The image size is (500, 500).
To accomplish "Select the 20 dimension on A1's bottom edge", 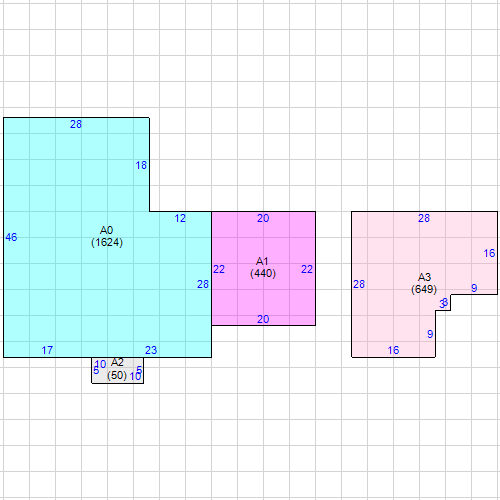I will pyautogui.click(x=263, y=319).
